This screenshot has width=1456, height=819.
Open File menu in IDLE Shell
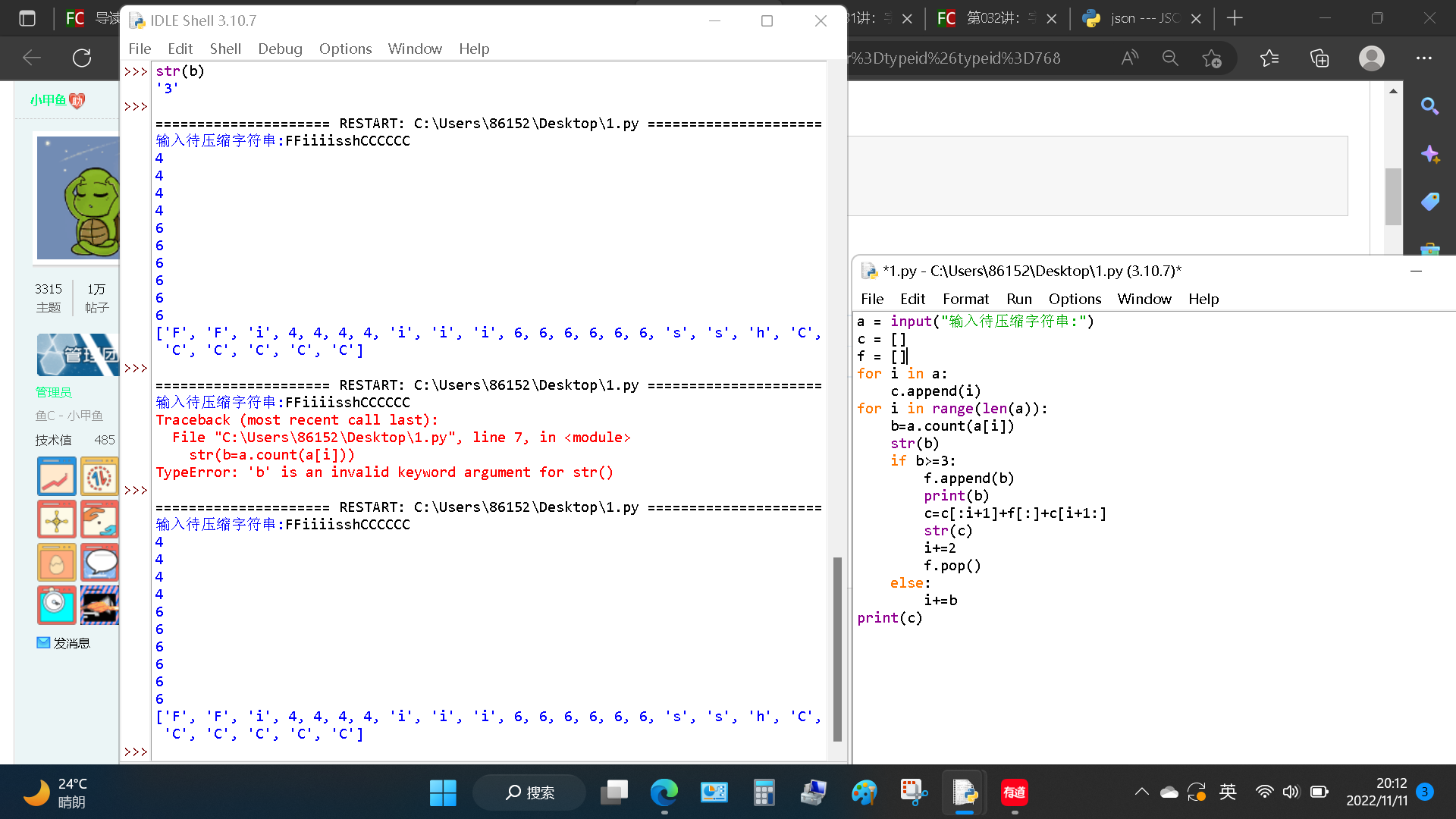(140, 49)
